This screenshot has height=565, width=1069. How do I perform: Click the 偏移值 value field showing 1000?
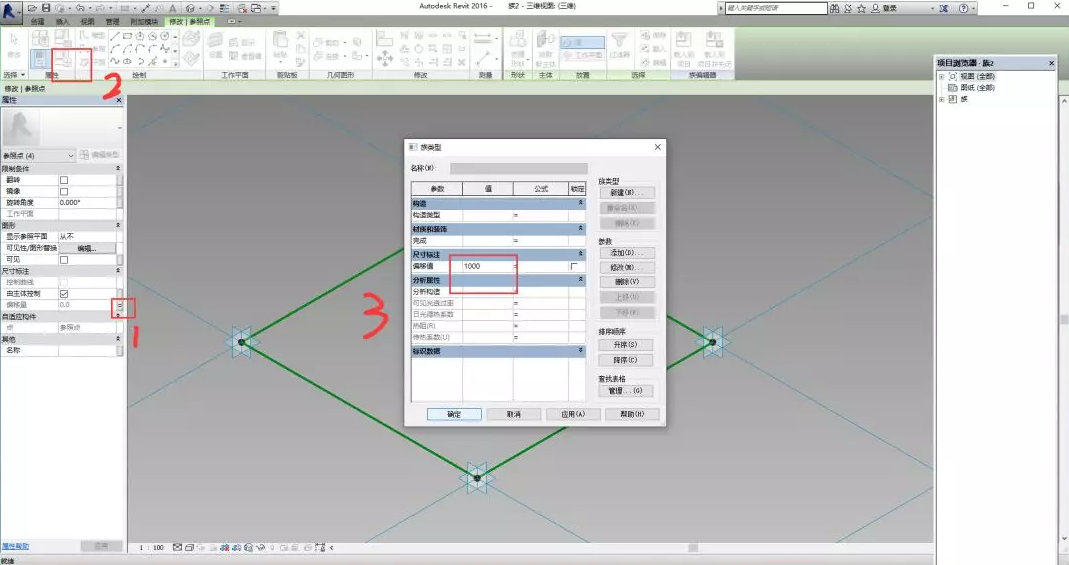tap(488, 267)
